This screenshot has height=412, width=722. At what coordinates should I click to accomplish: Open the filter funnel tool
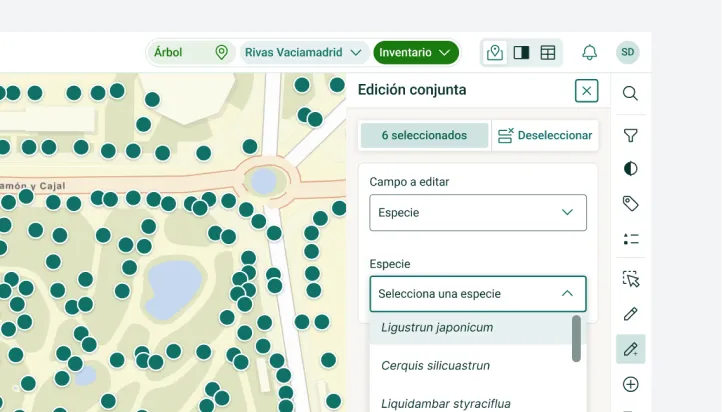(630, 135)
